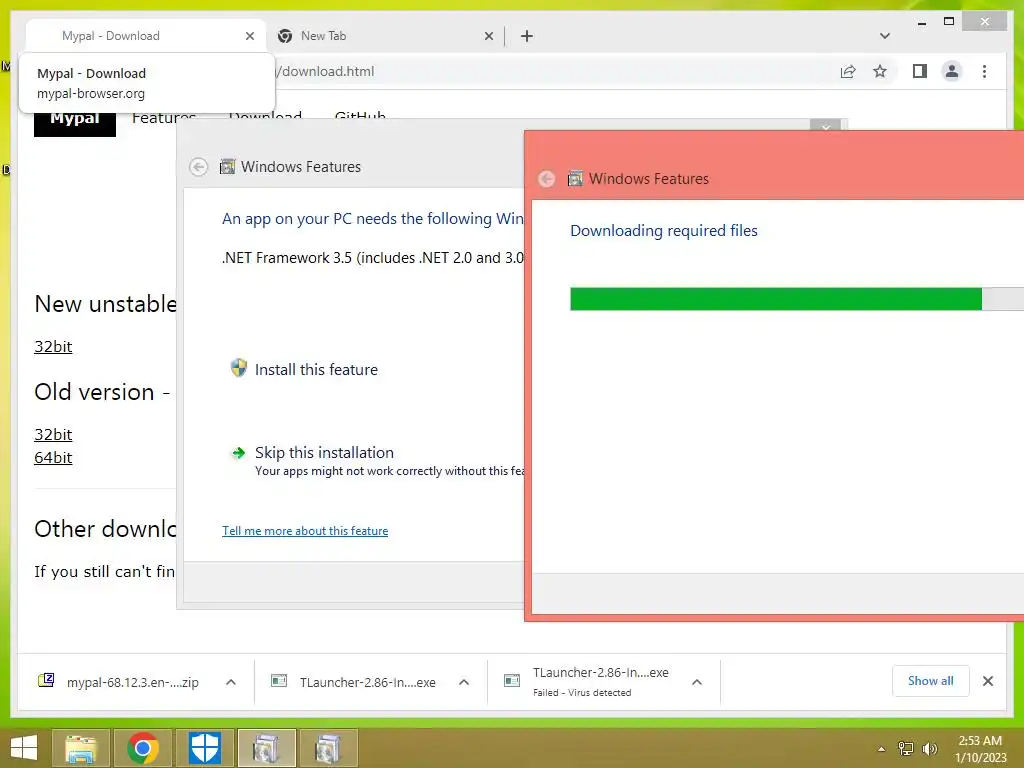Bookmark this page with the star
1024x768 pixels.
[880, 71]
